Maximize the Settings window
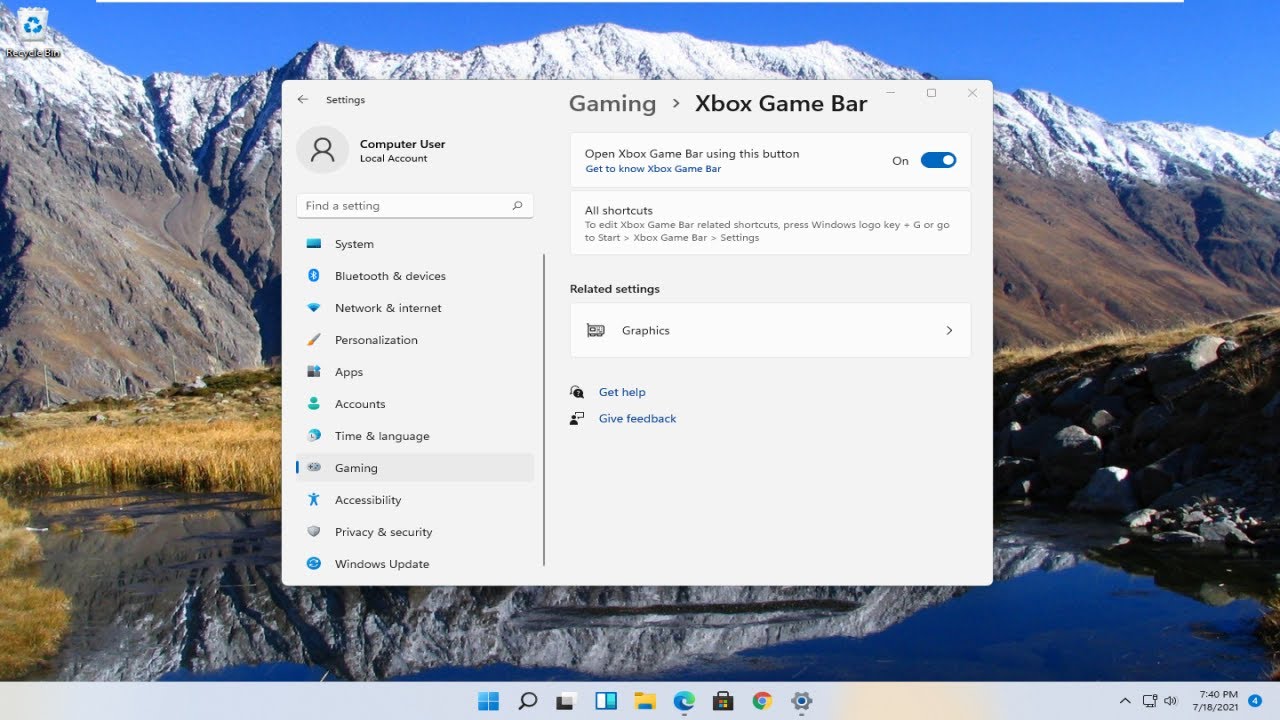Image resolution: width=1280 pixels, height=720 pixels. pyautogui.click(x=931, y=93)
